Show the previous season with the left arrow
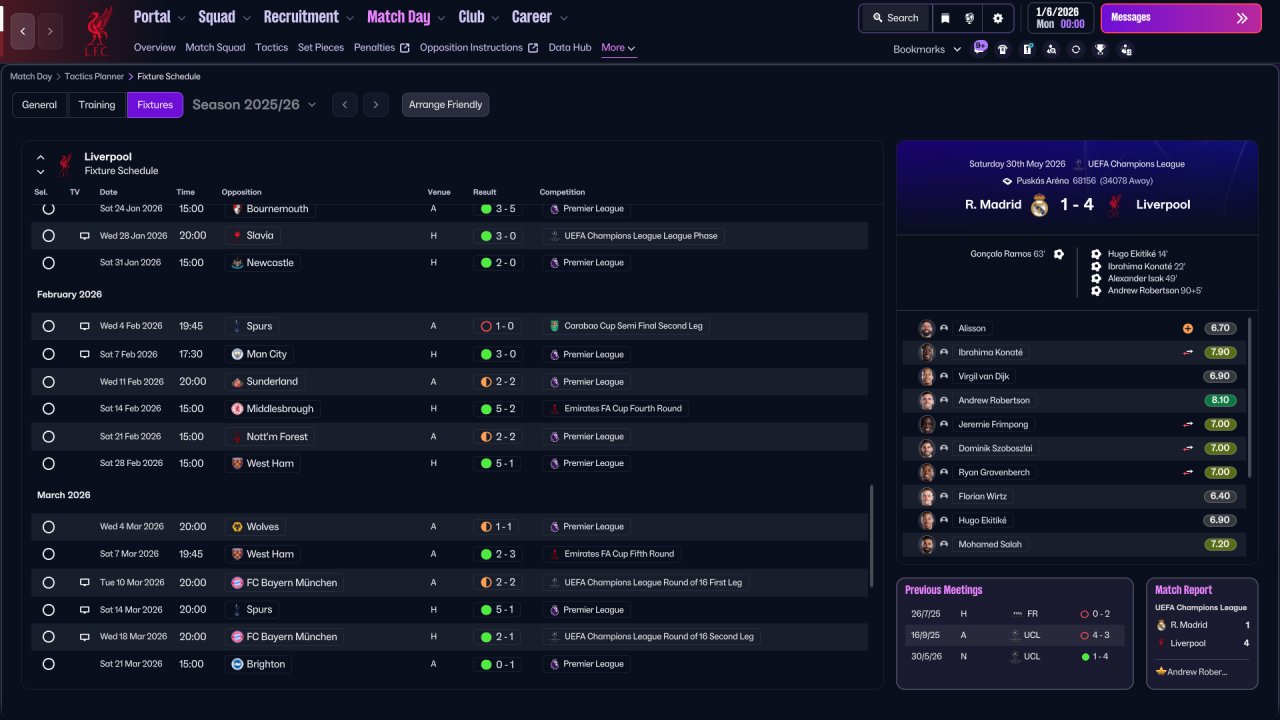This screenshot has width=1280, height=720. pos(345,105)
